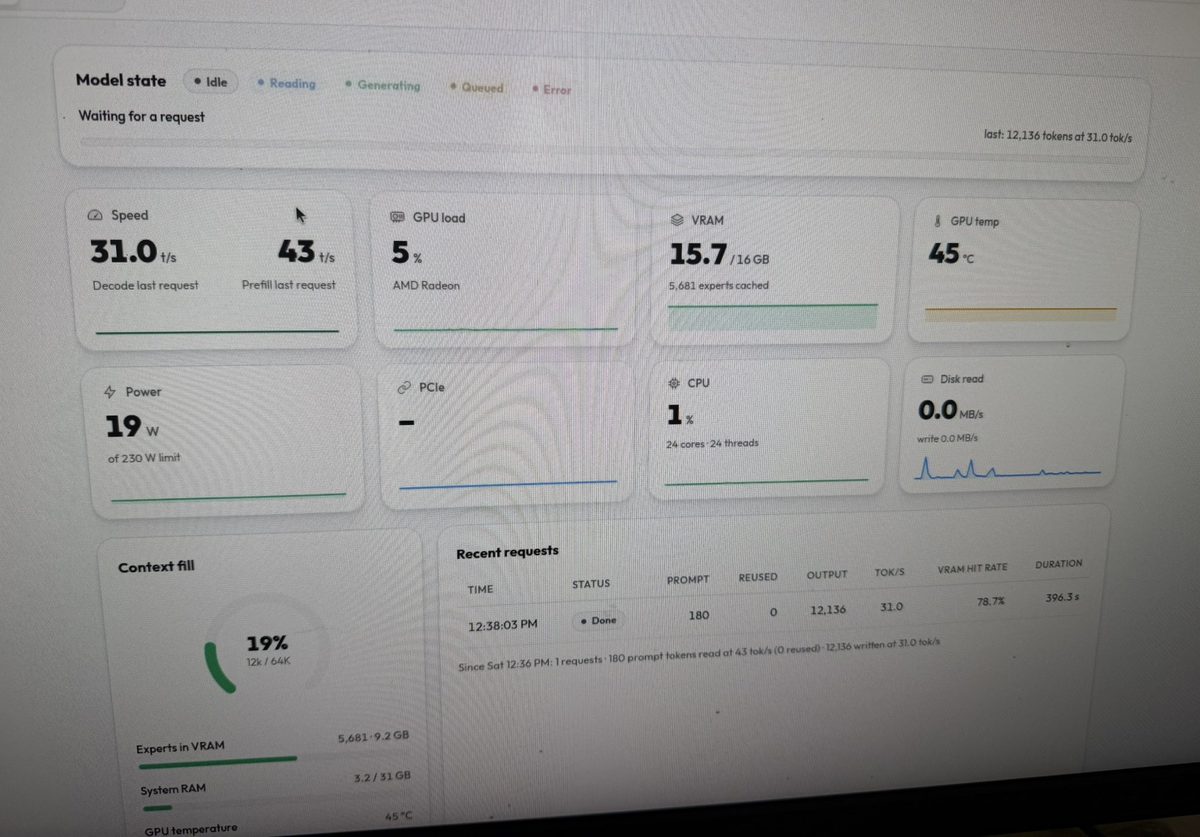Viewport: 1200px width, 837px height.
Task: Select the Queued state indicator
Action: (477, 88)
